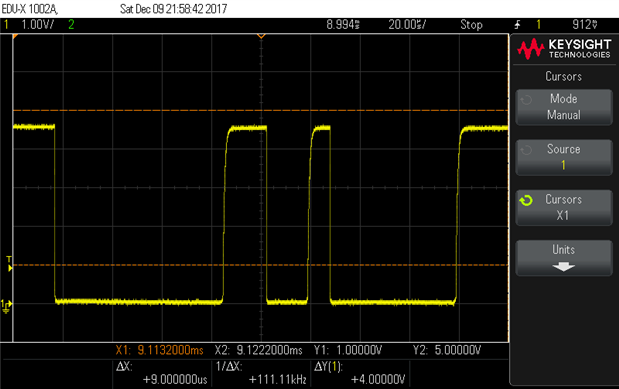This screenshot has width=619, height=389.
Task: Click the 20.00 us/ timebase readout
Action: pyautogui.click(x=407, y=25)
